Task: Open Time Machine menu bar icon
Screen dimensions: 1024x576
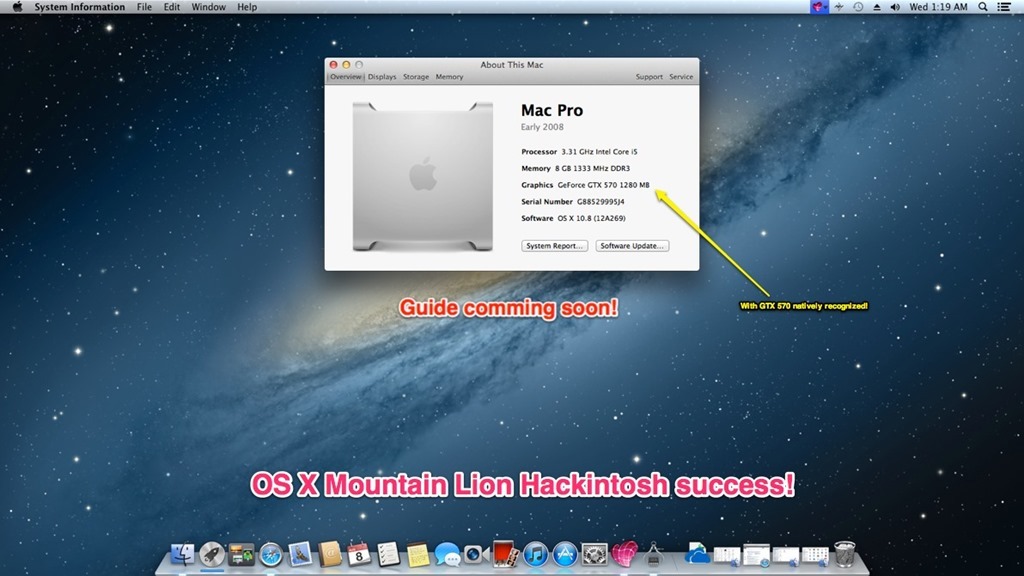Action: coord(858,7)
